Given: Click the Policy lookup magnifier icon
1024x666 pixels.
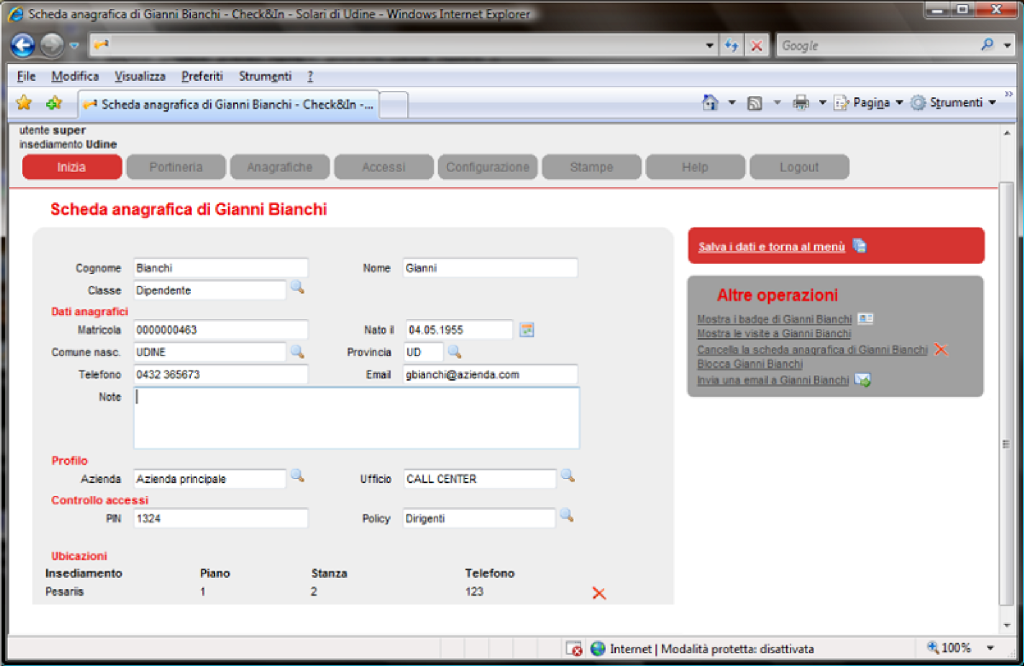Looking at the screenshot, I should coord(567,516).
